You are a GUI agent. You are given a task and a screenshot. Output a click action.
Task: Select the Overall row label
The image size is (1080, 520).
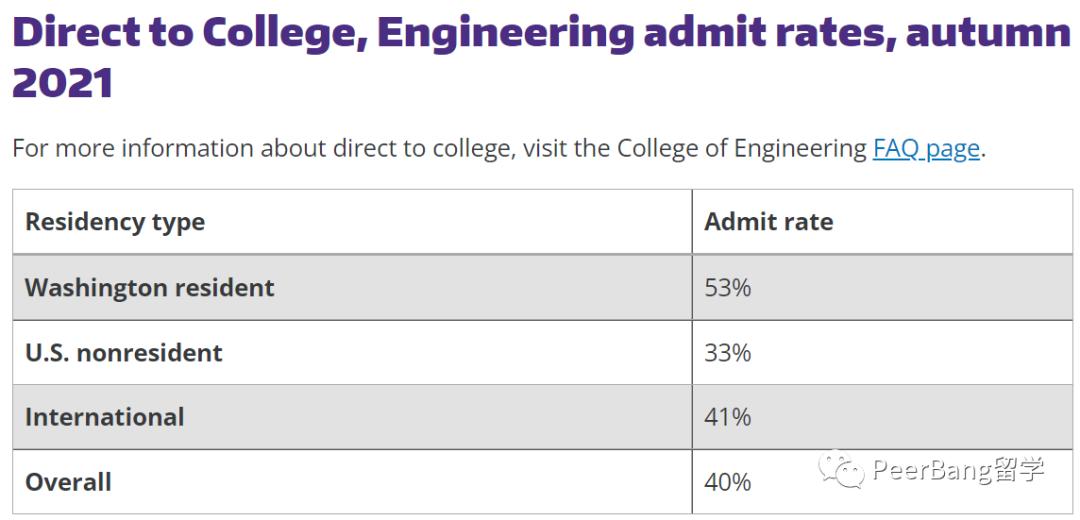68,482
